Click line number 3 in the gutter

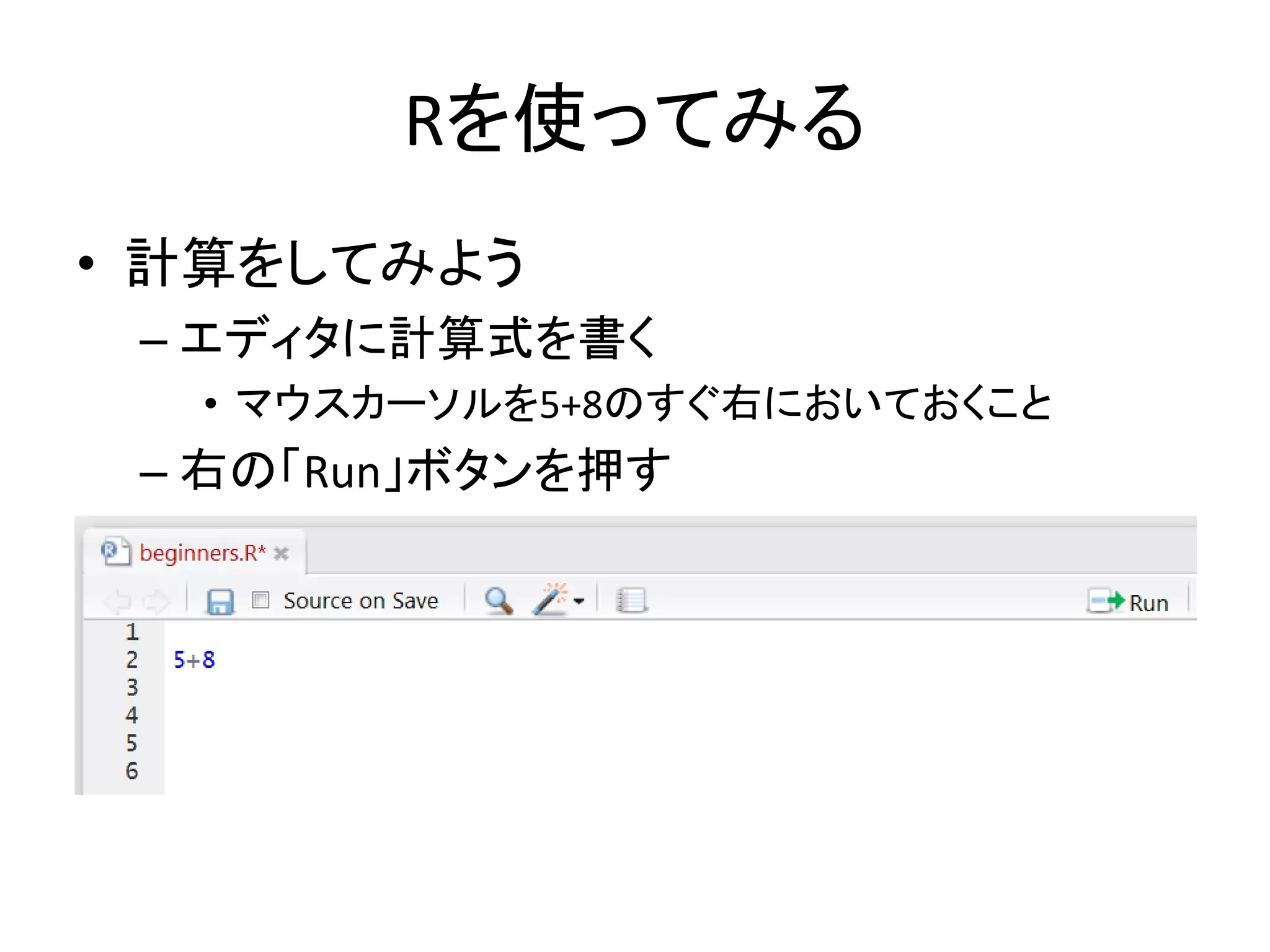[x=132, y=687]
